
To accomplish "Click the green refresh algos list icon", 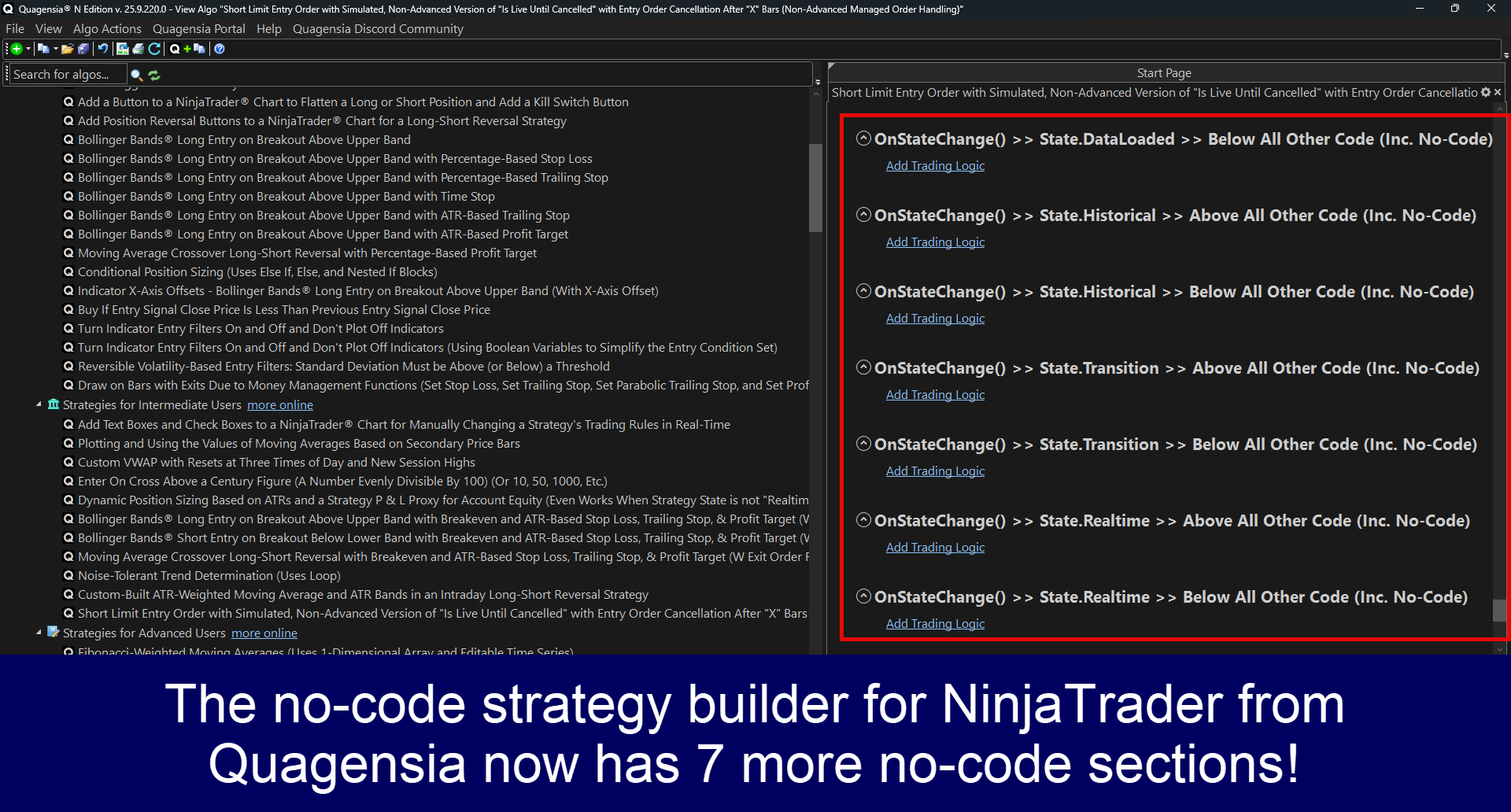I will [154, 75].
